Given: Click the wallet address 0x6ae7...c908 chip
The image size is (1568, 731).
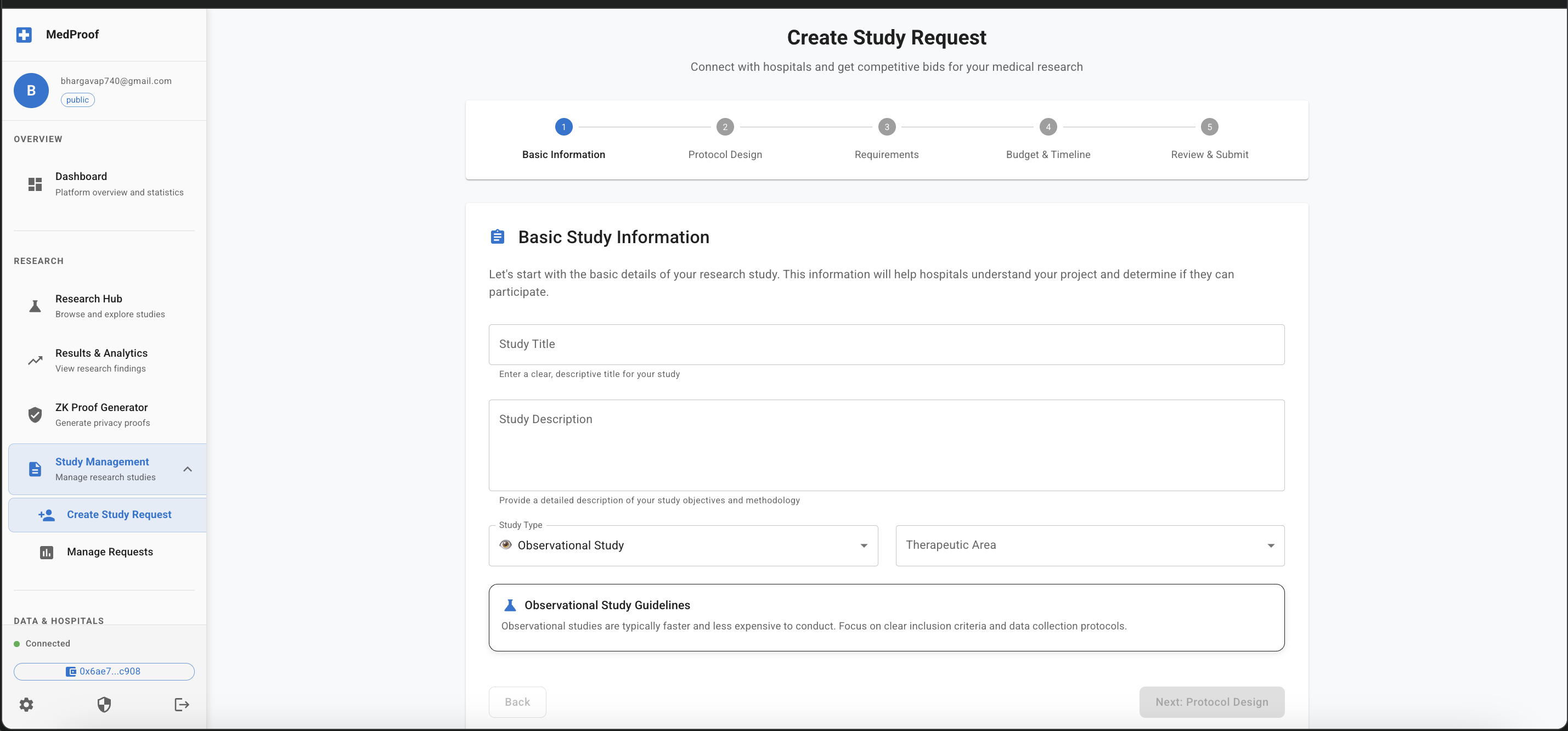Looking at the screenshot, I should click(104, 671).
